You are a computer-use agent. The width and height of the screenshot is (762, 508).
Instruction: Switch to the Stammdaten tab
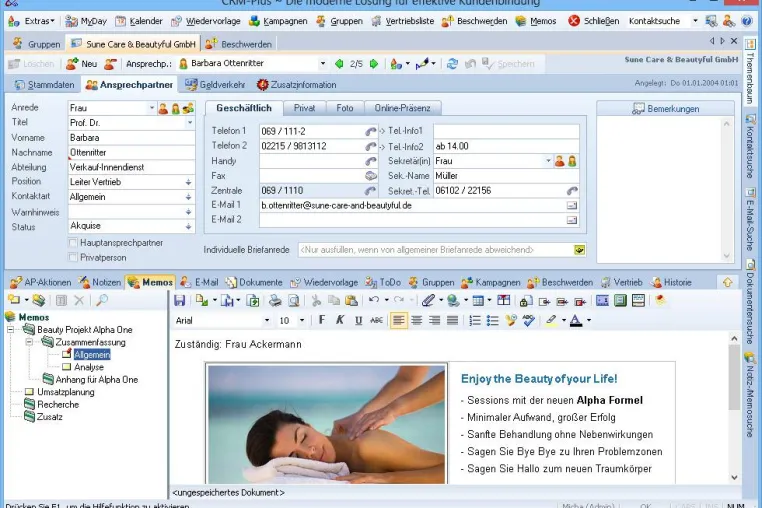[44, 85]
